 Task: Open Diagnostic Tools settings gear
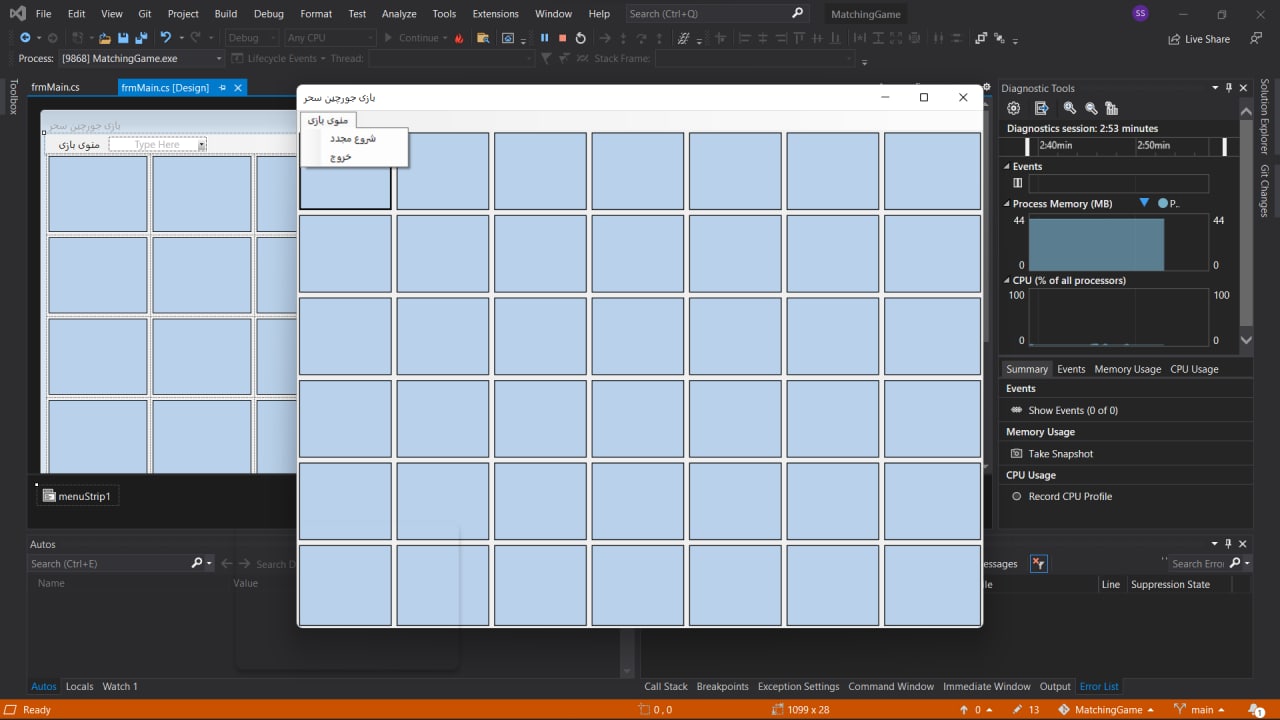pos(1013,108)
